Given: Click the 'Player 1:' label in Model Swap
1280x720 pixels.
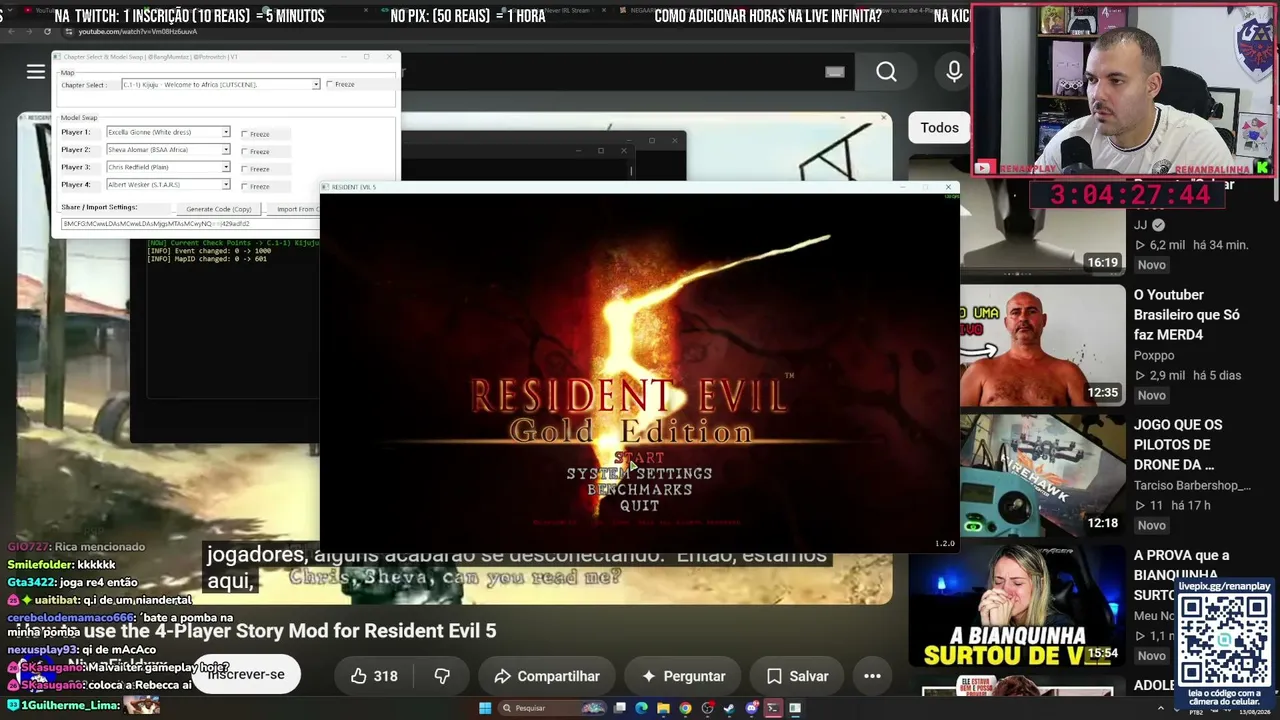Looking at the screenshot, I should pos(76,132).
